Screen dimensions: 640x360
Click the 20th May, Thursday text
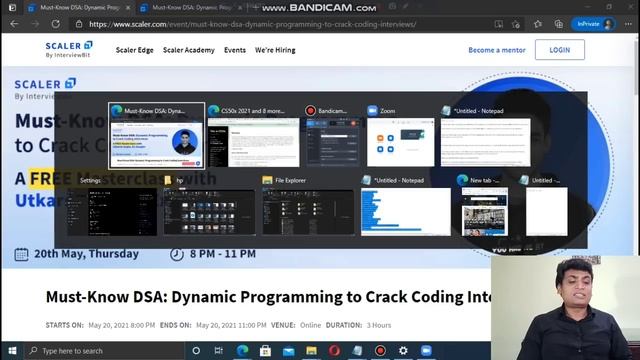coord(87,253)
